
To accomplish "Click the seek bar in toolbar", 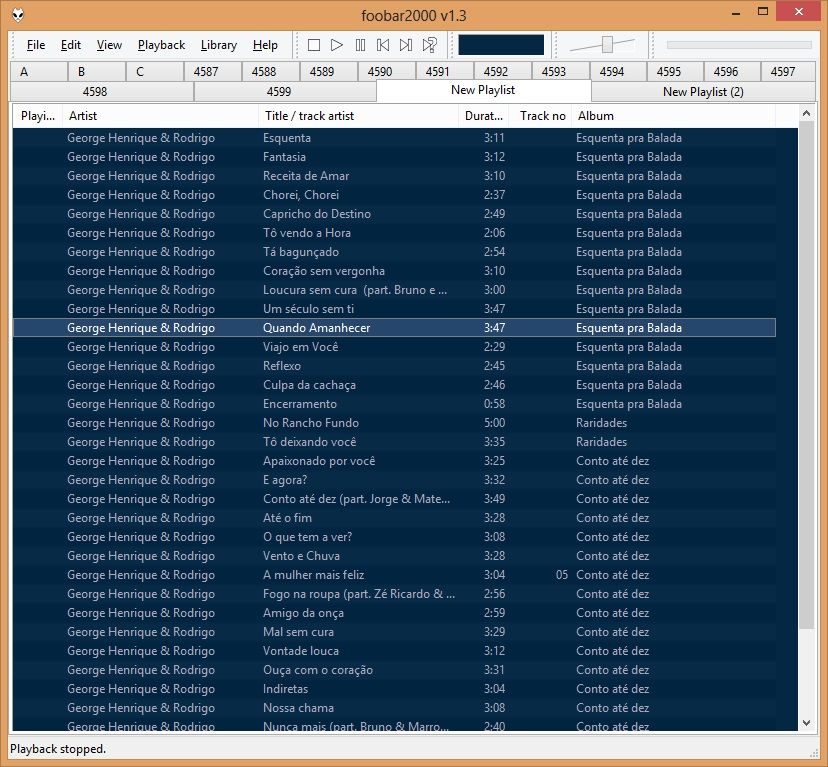I will click(x=738, y=45).
